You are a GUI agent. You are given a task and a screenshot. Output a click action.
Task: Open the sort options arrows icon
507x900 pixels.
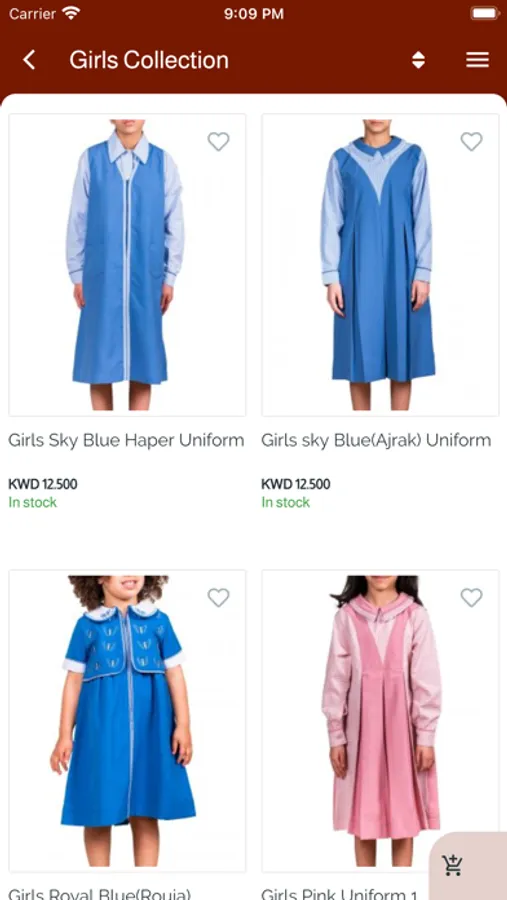point(419,60)
